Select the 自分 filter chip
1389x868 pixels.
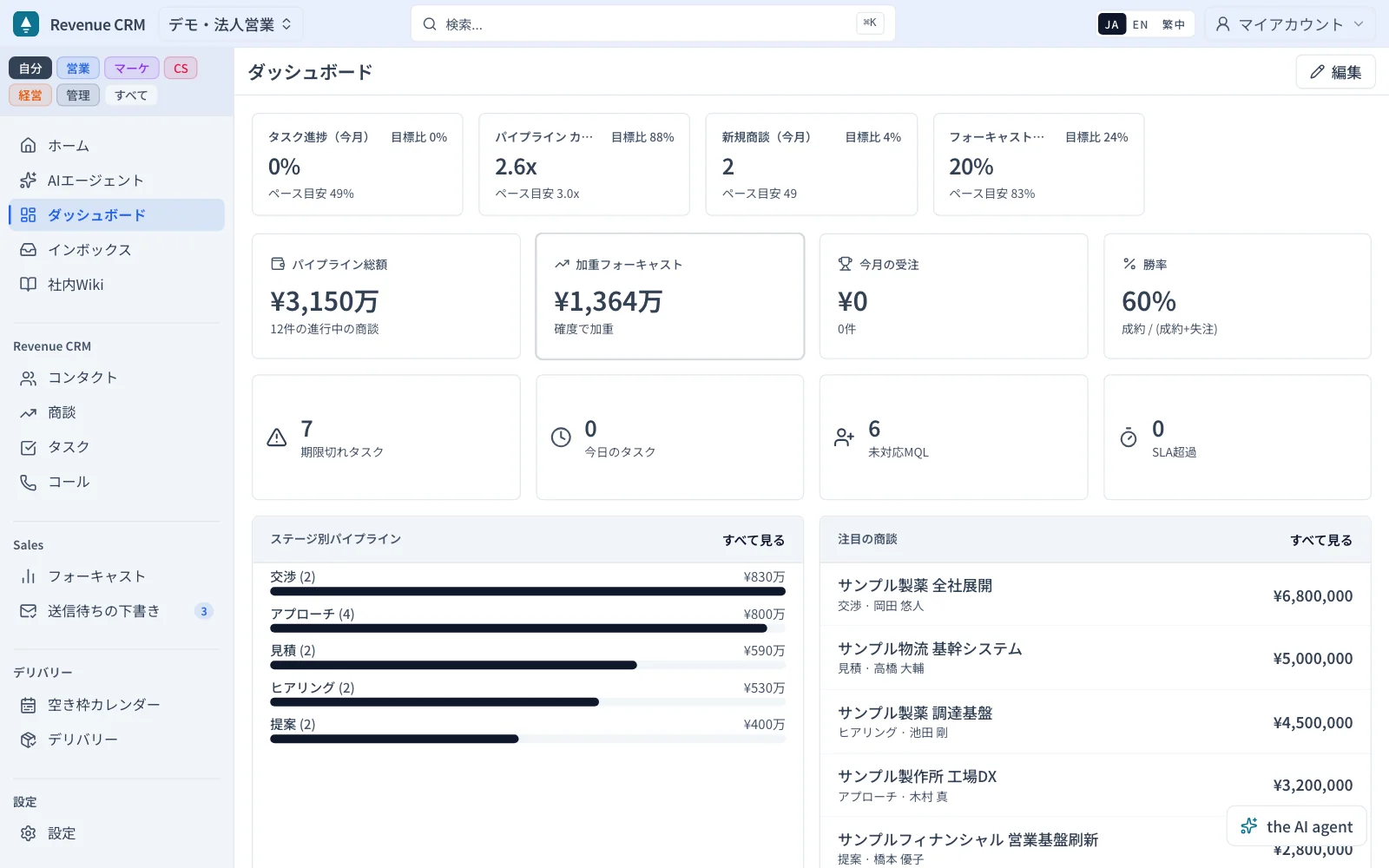click(x=30, y=69)
